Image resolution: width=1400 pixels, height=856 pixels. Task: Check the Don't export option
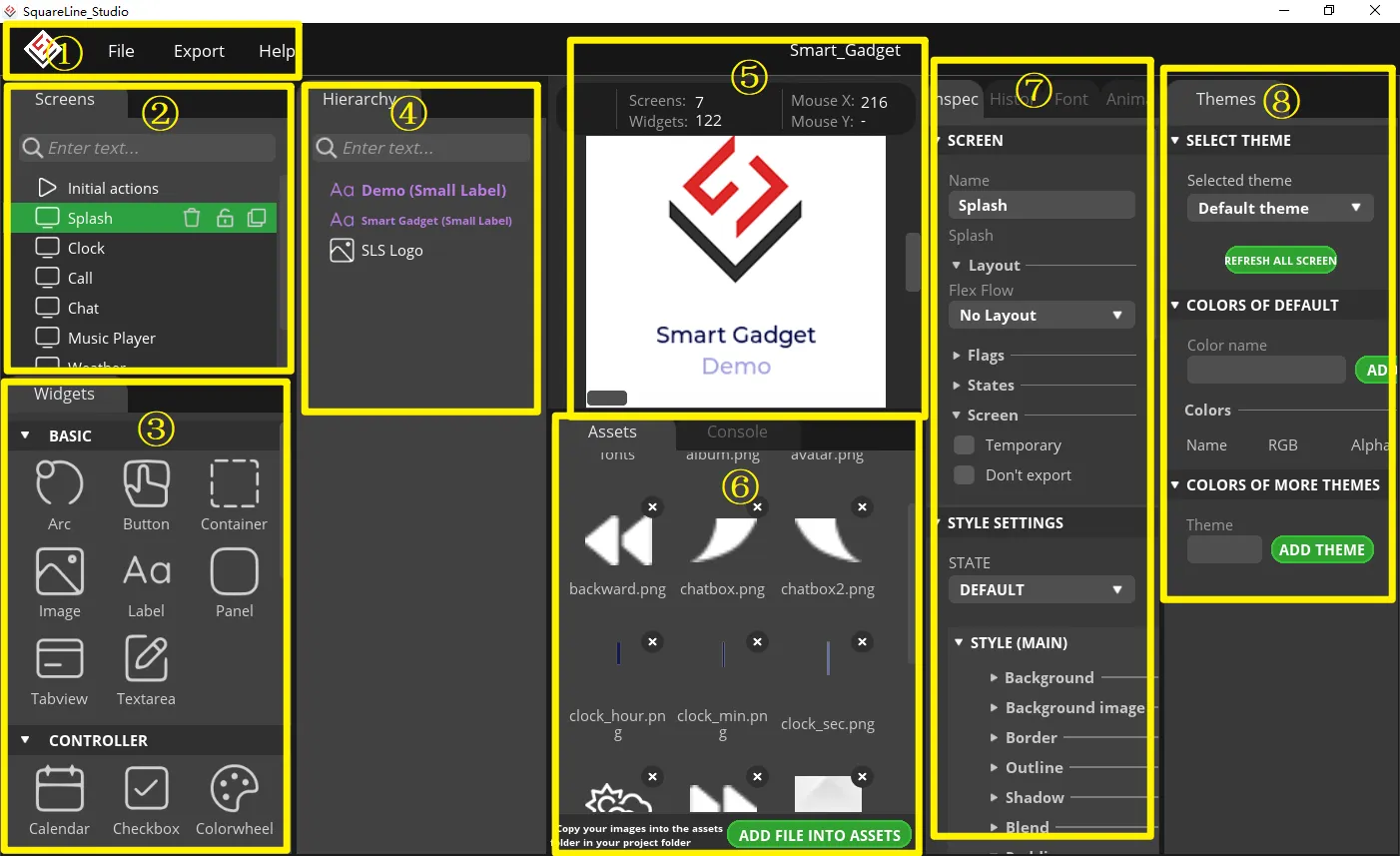(x=964, y=475)
